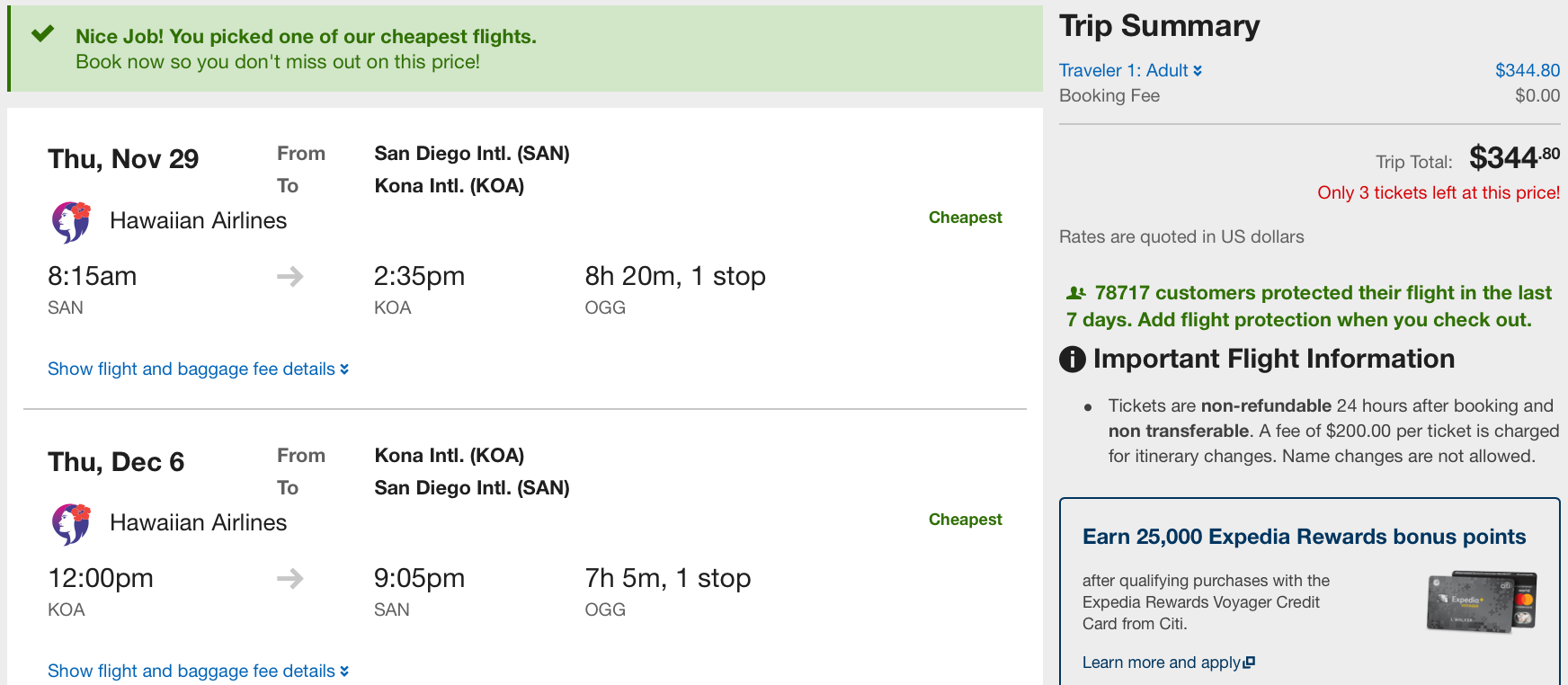This screenshot has width=1568, height=685.
Task: Click the Important Flight Information info icon
Action: [1073, 360]
